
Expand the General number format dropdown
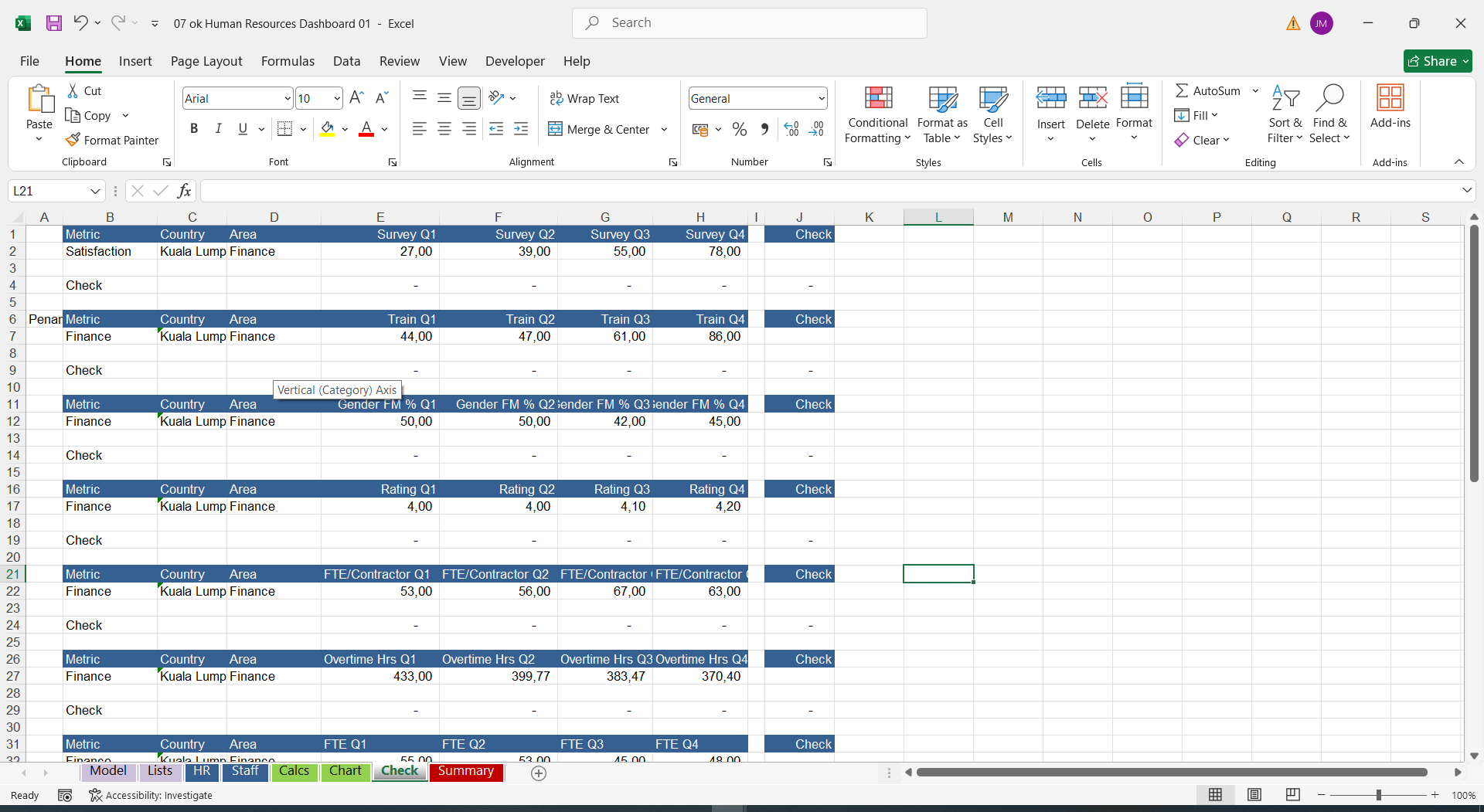tap(821, 98)
